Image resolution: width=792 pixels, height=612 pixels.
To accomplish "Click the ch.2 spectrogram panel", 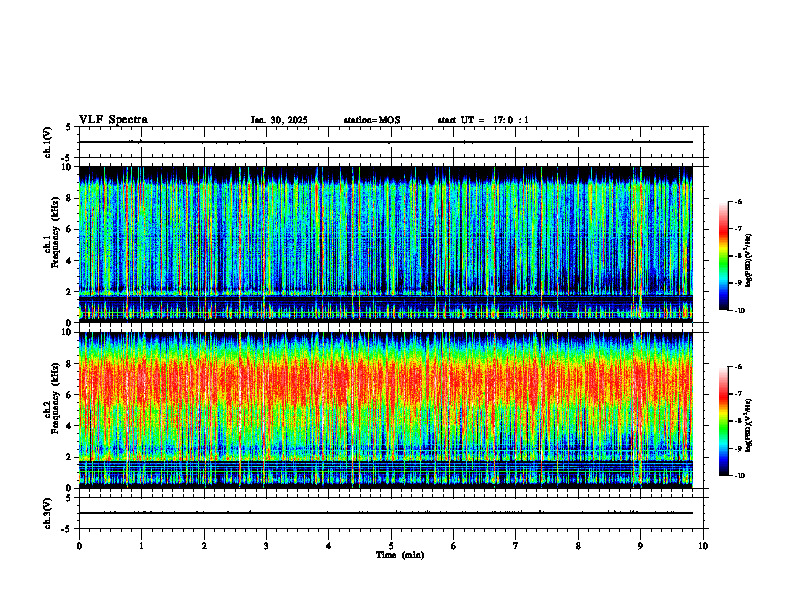I will (386, 410).
